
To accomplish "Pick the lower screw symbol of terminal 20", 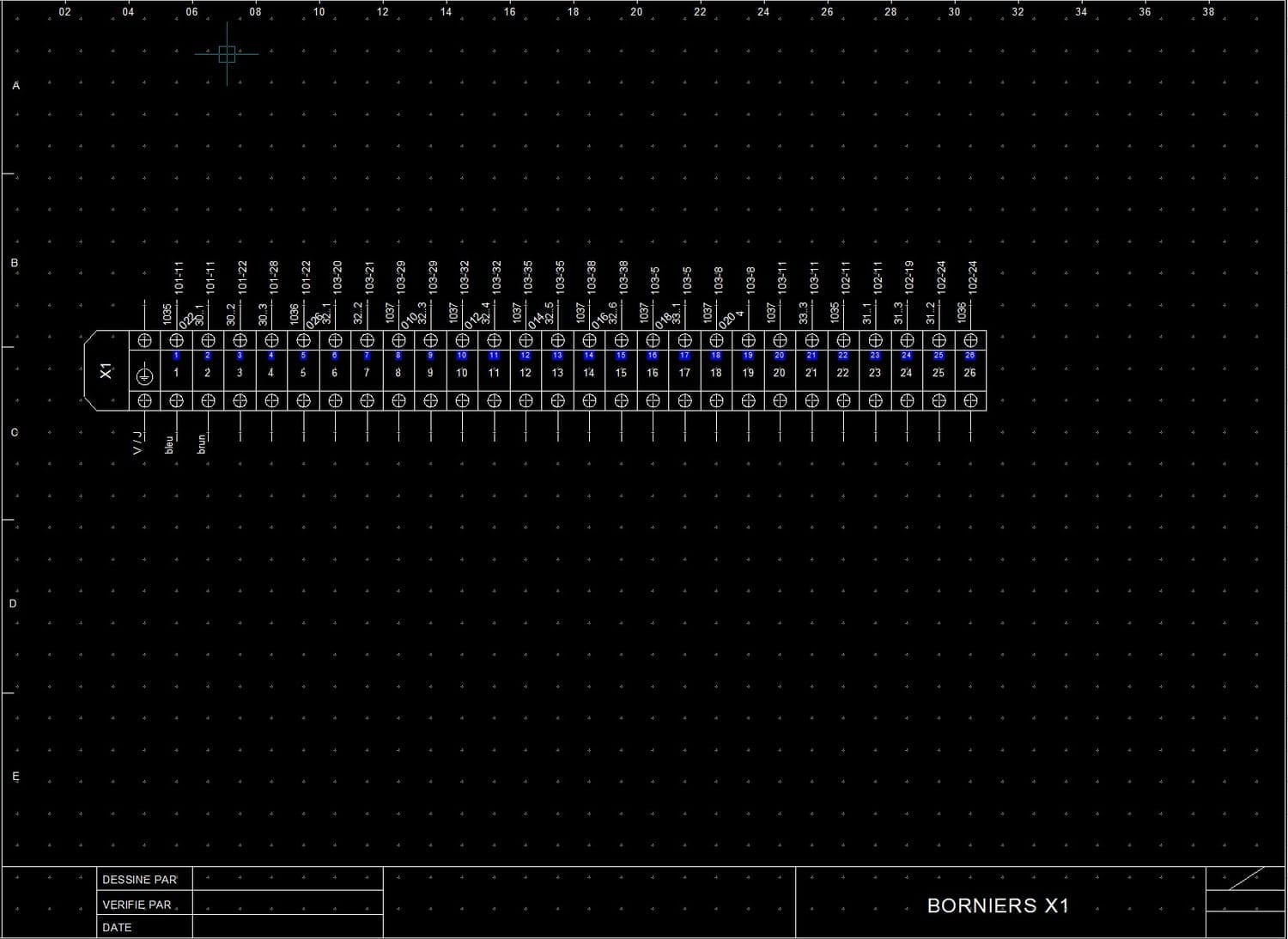I will [x=780, y=400].
